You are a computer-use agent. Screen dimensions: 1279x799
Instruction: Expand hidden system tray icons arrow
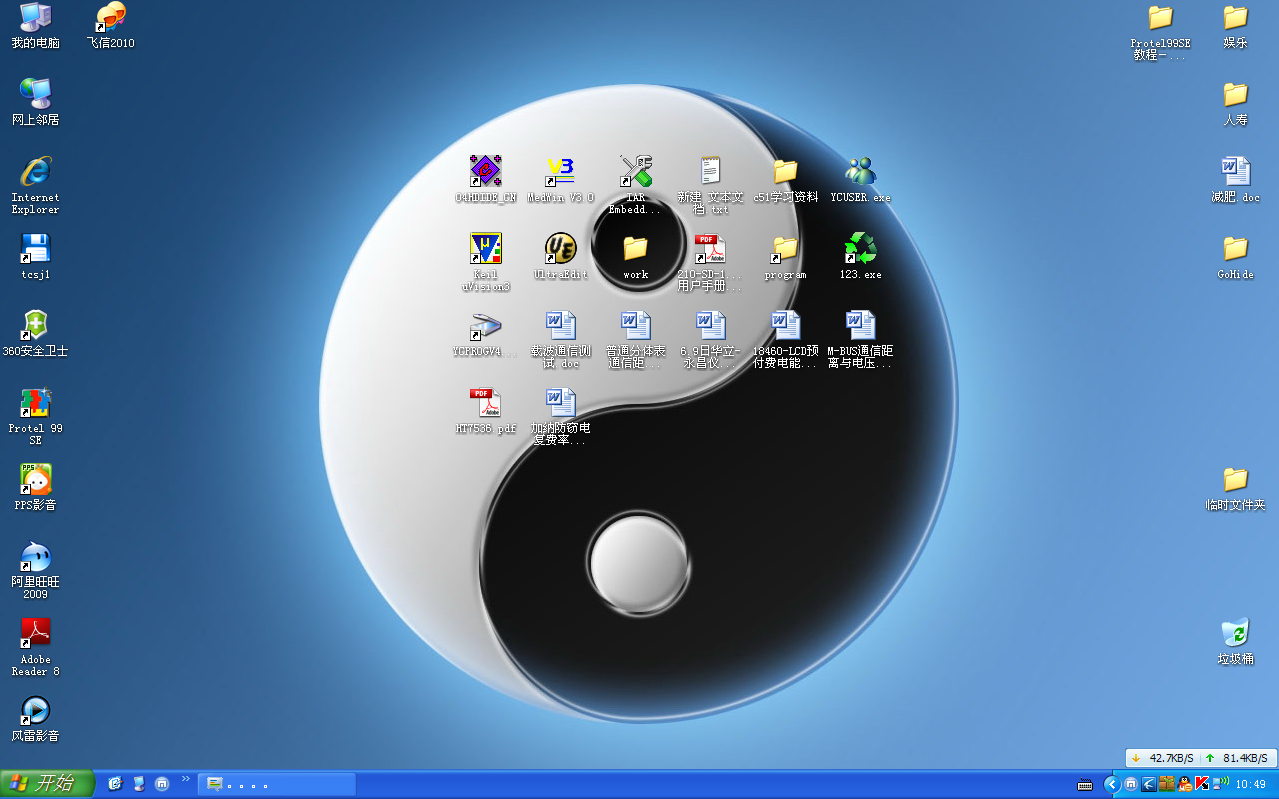[x=1111, y=785]
